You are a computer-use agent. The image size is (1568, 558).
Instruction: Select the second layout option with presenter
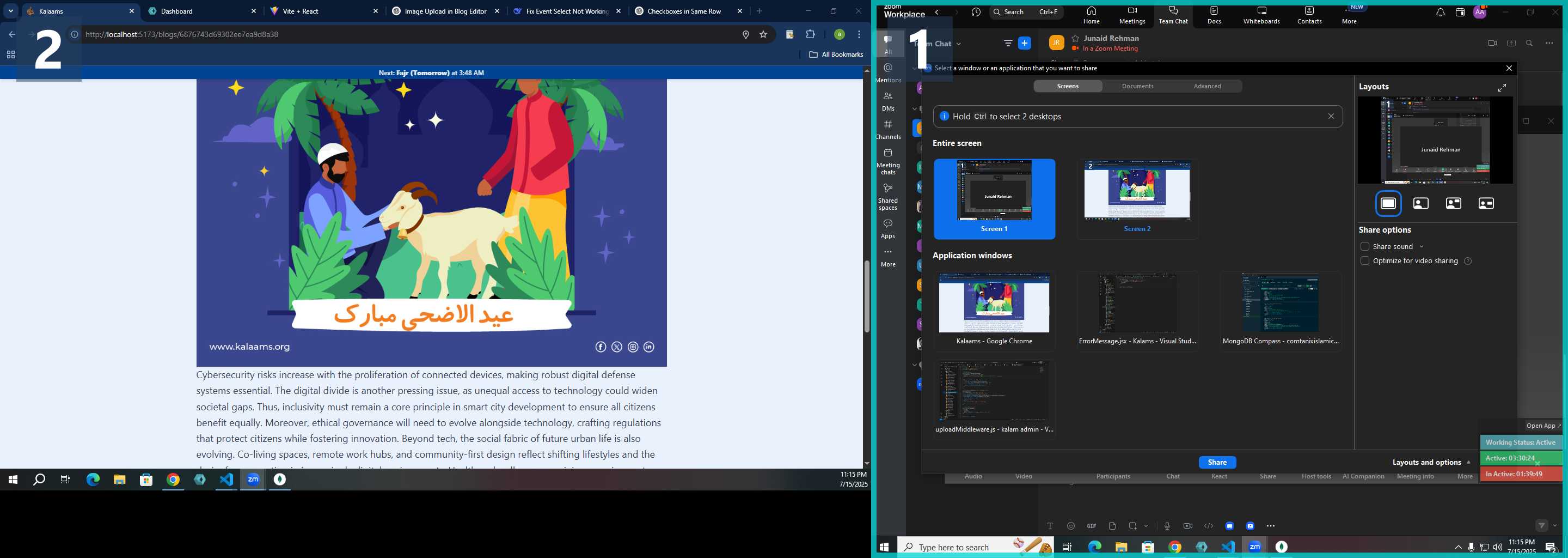pyautogui.click(x=1420, y=203)
